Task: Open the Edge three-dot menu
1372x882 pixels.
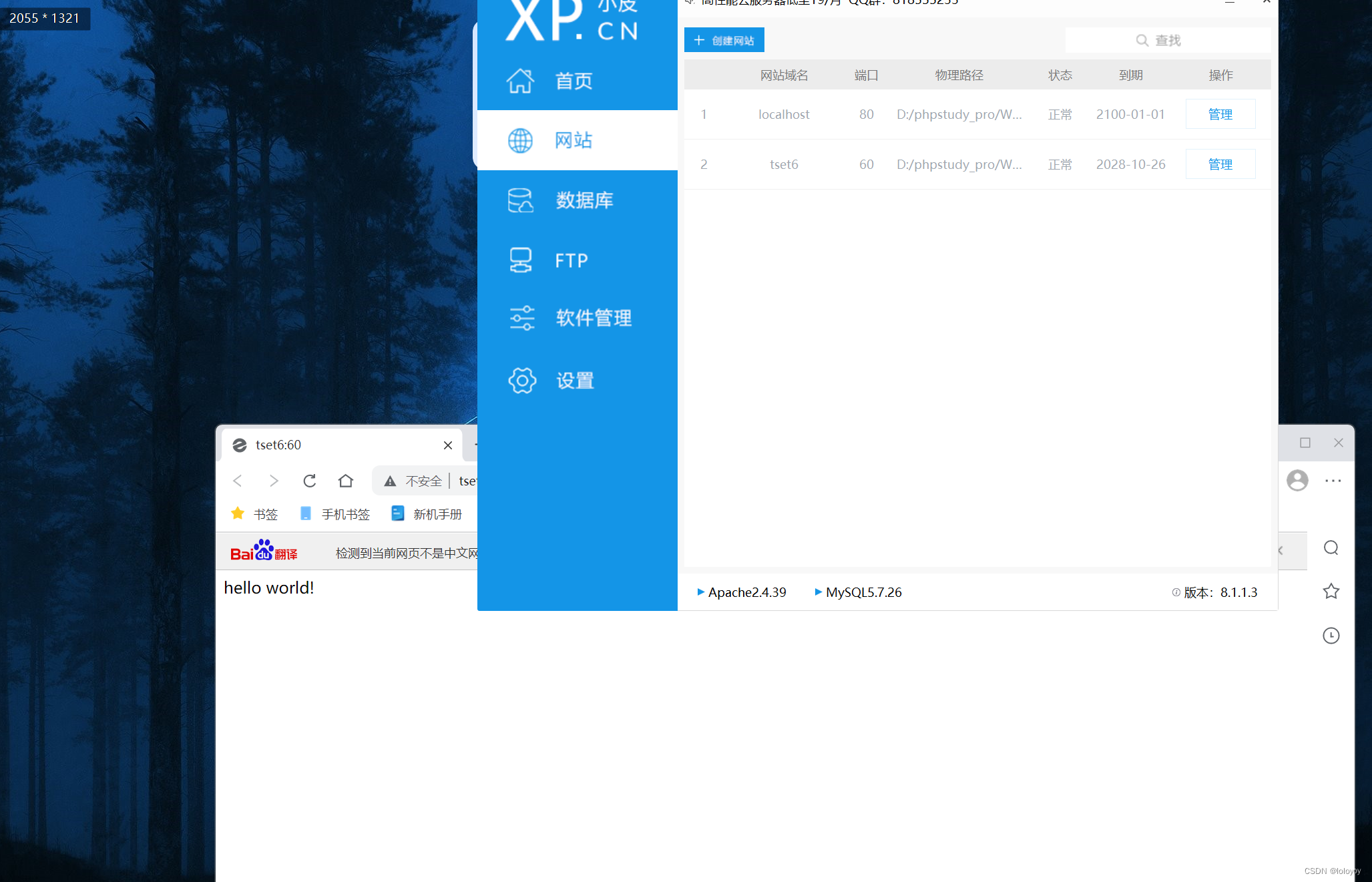Action: [1333, 480]
